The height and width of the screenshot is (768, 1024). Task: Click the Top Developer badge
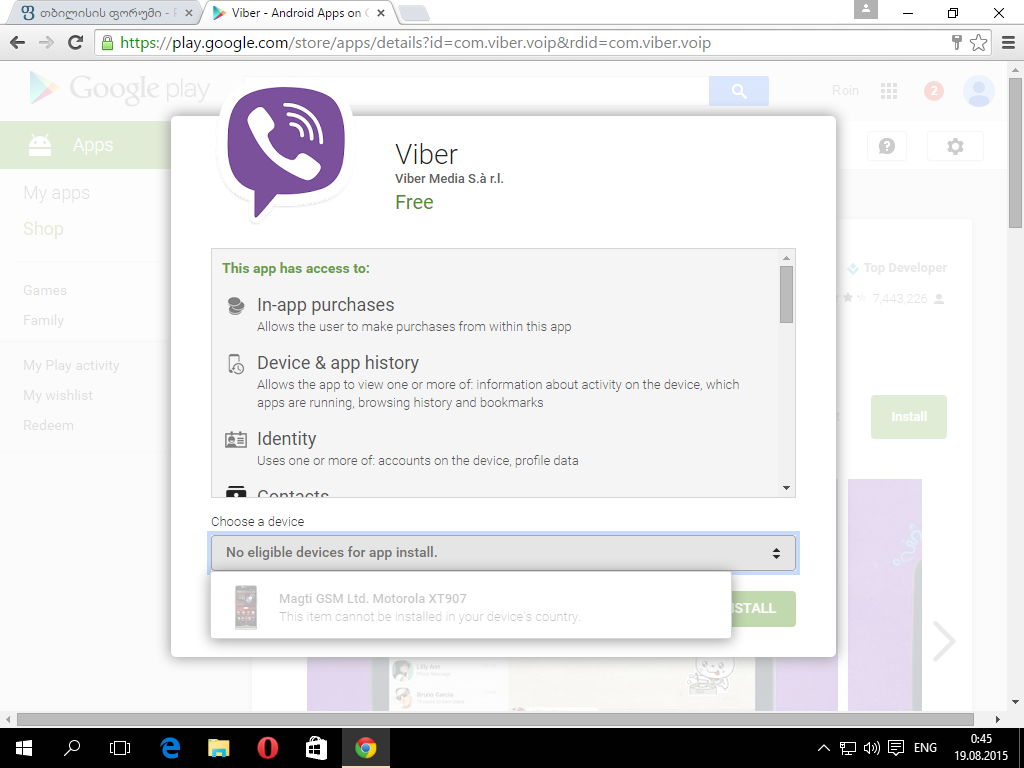[897, 268]
